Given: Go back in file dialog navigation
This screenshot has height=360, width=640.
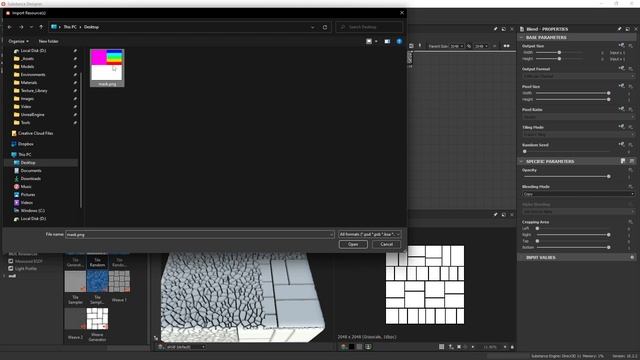Looking at the screenshot, I should (10, 27).
